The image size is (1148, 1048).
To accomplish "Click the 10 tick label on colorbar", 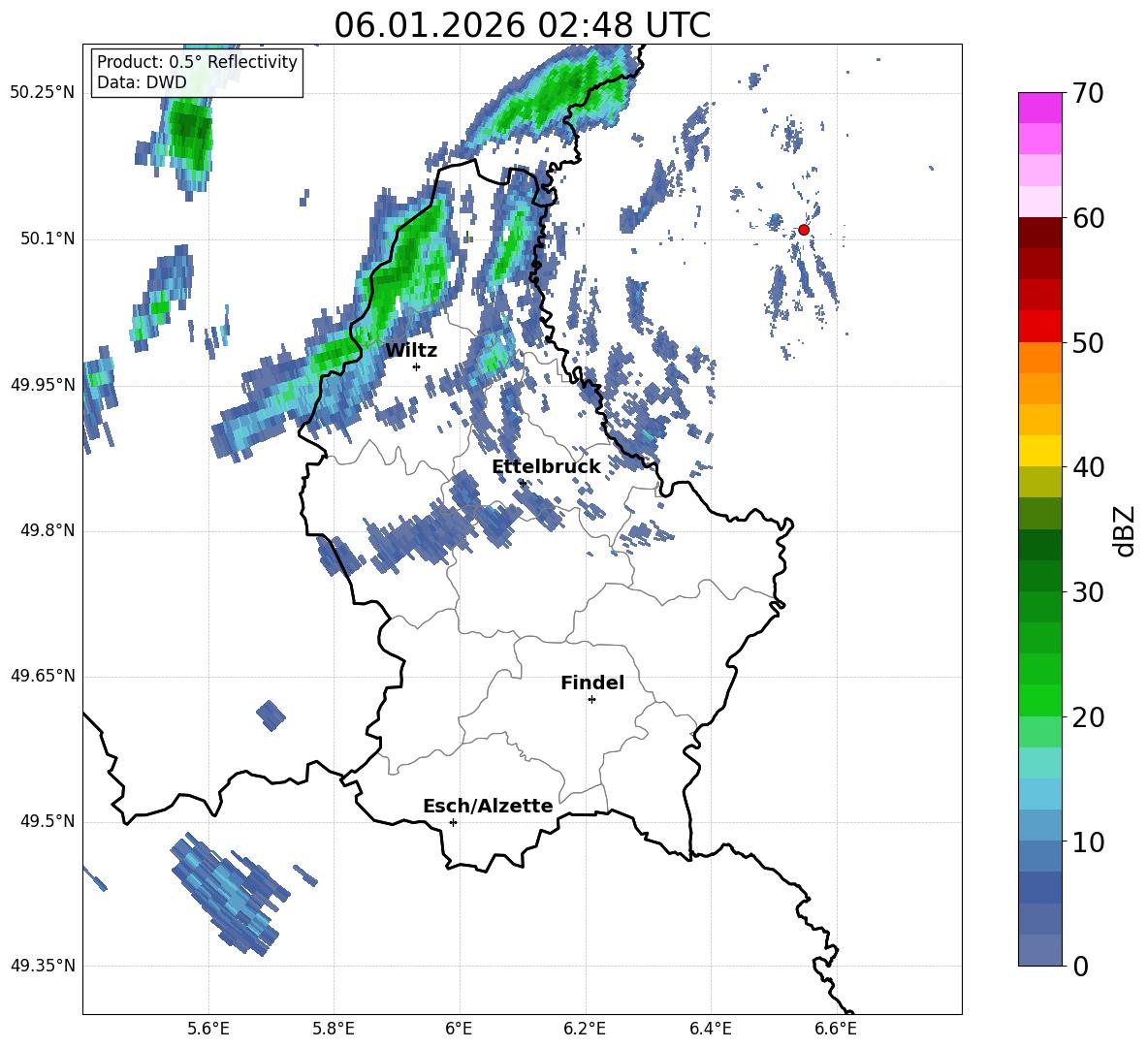I will 1088,842.
